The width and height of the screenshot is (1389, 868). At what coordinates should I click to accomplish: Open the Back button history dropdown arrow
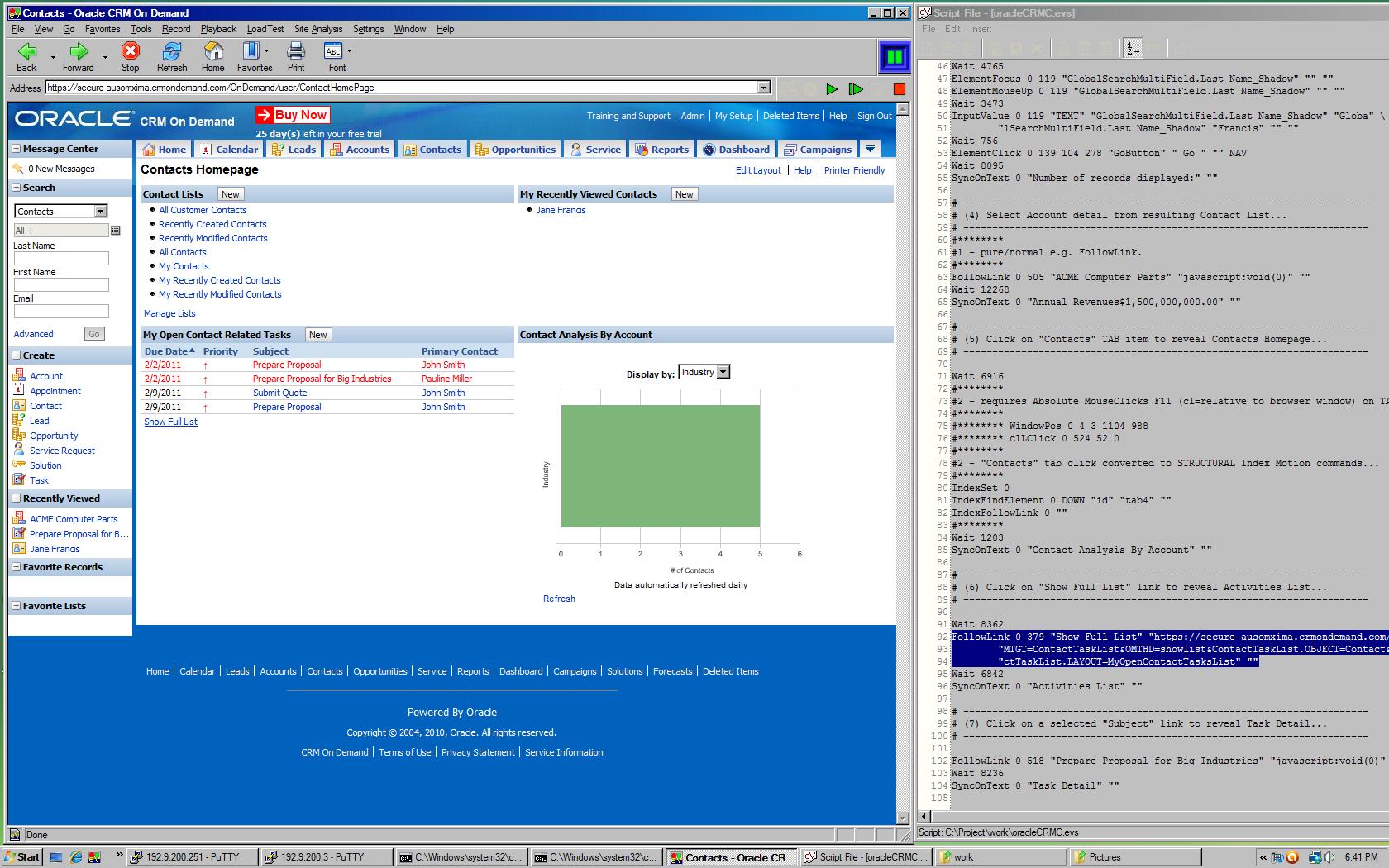pyautogui.click(x=54, y=57)
